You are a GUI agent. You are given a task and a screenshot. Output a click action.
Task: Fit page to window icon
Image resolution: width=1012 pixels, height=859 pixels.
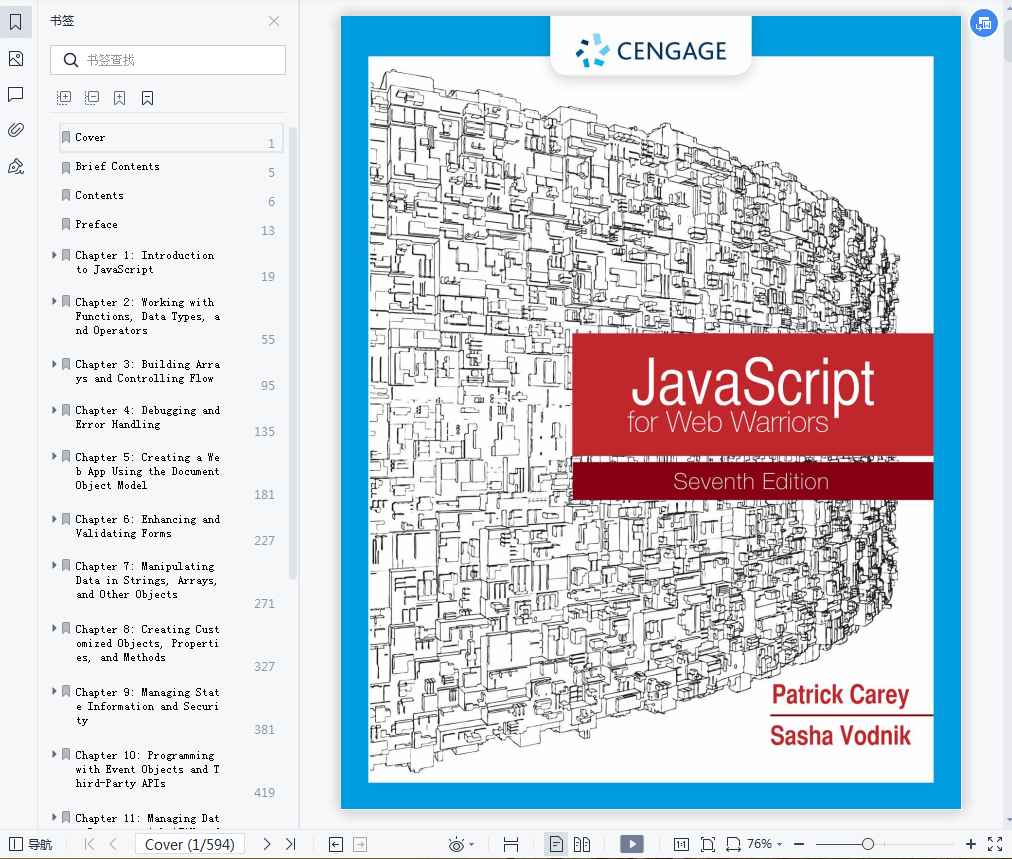[x=708, y=844]
